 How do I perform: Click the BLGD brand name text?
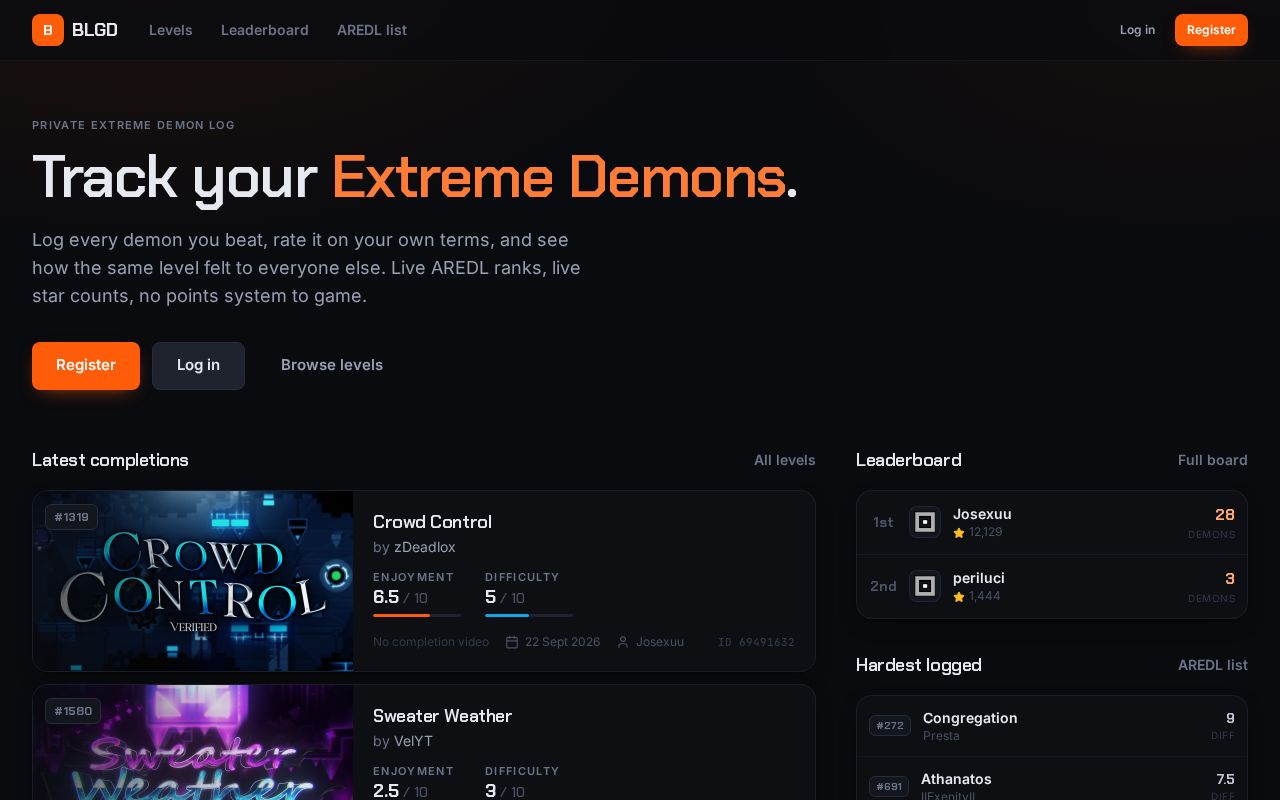click(95, 30)
